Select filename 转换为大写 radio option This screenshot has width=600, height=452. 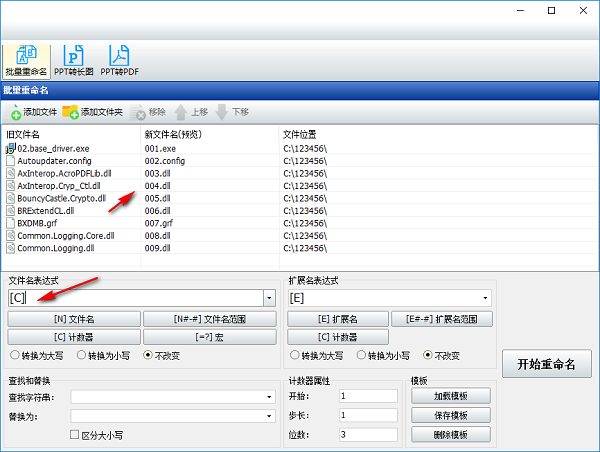pos(14,355)
